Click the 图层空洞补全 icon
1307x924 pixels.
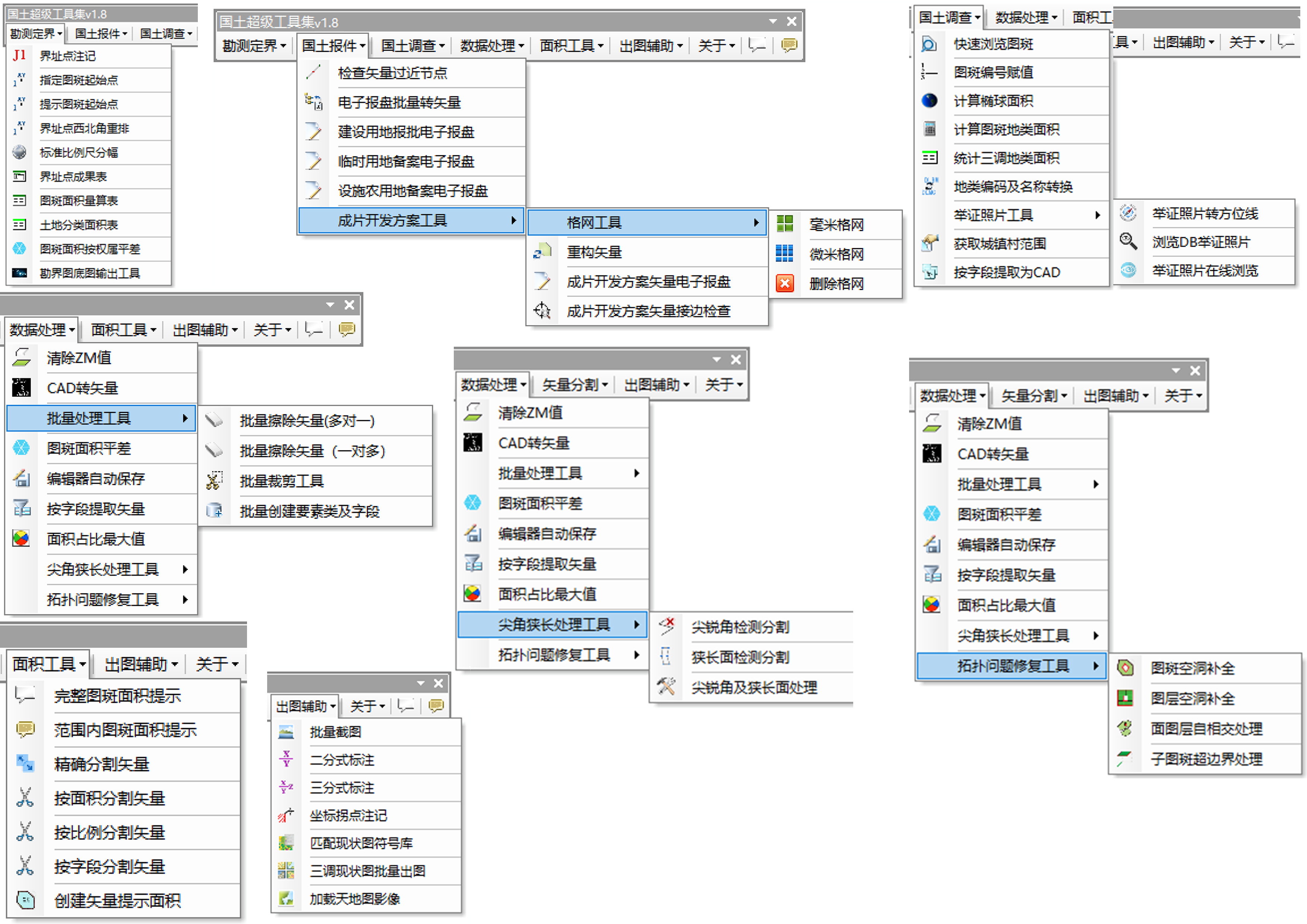pos(1125,698)
